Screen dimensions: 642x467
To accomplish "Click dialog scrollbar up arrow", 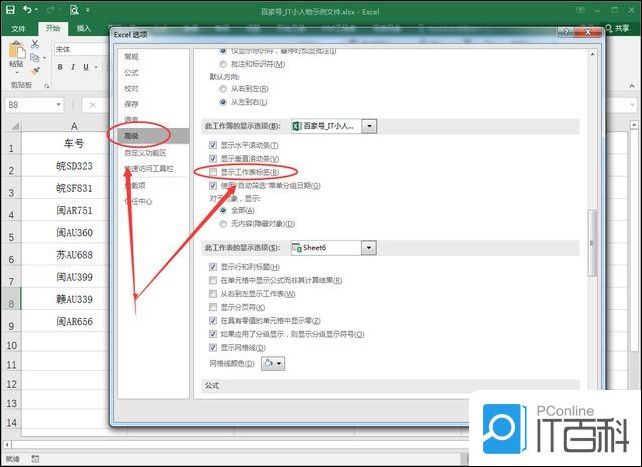I will [x=592, y=54].
